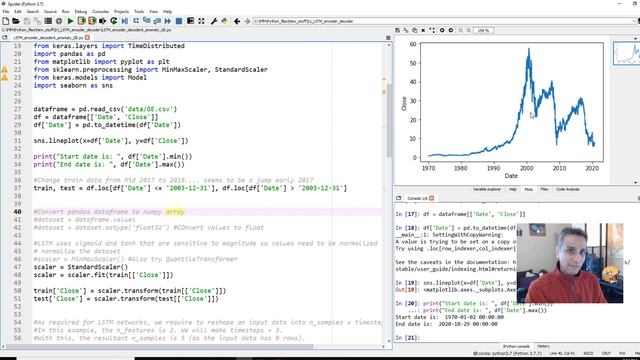The image size is (640, 360).
Task: Step return debug icon
Action: [x=157, y=21]
